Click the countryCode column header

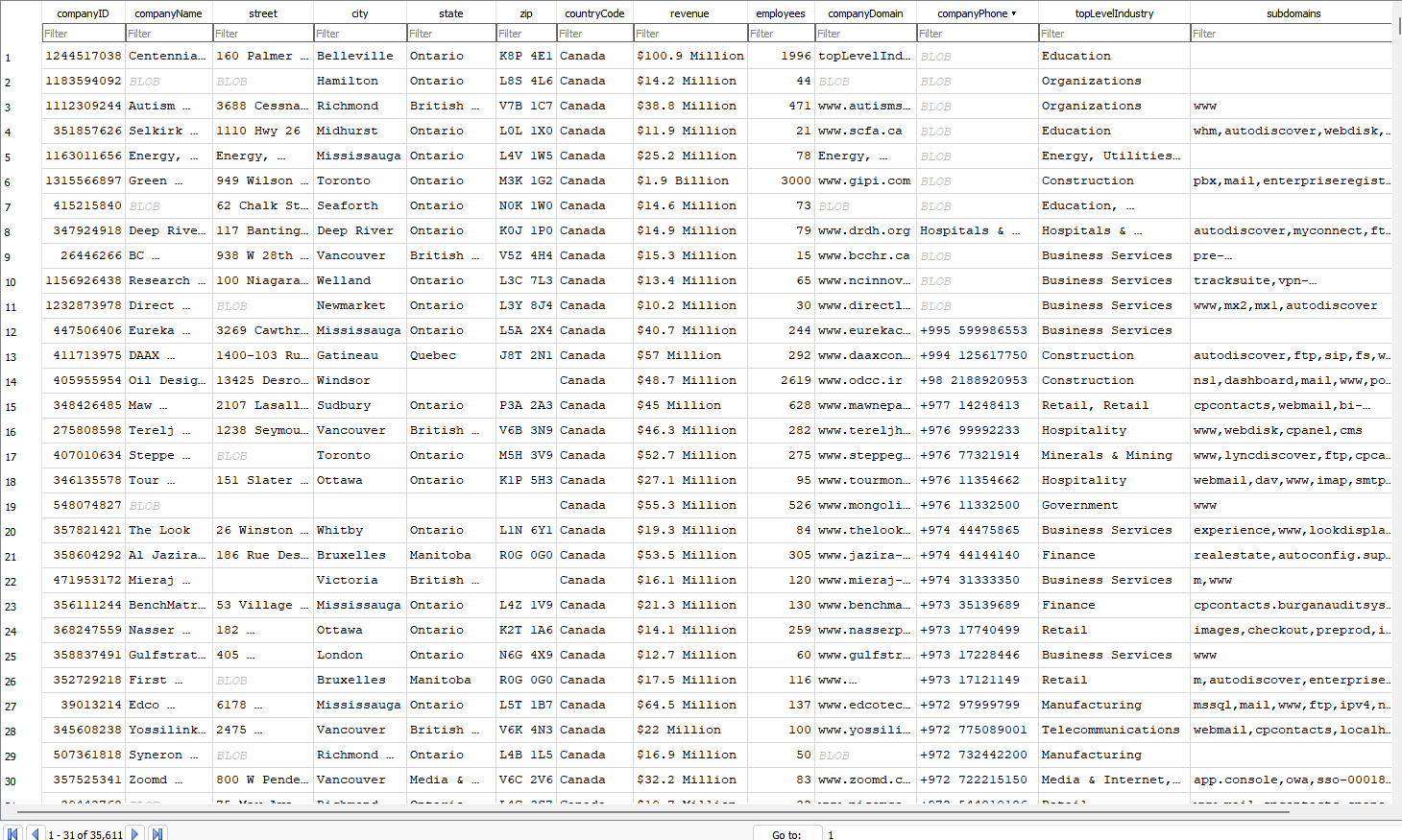point(594,13)
